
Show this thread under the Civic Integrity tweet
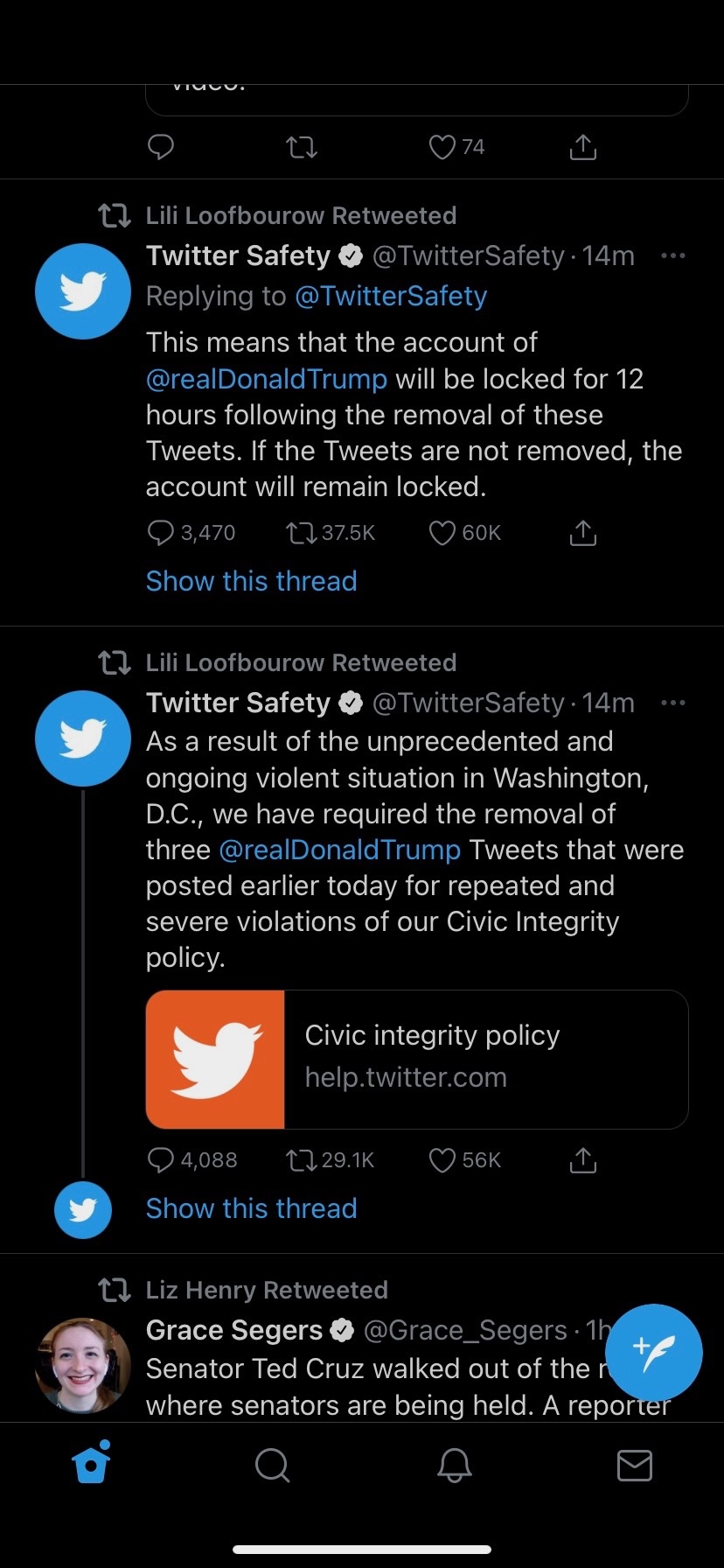pyautogui.click(x=251, y=1208)
